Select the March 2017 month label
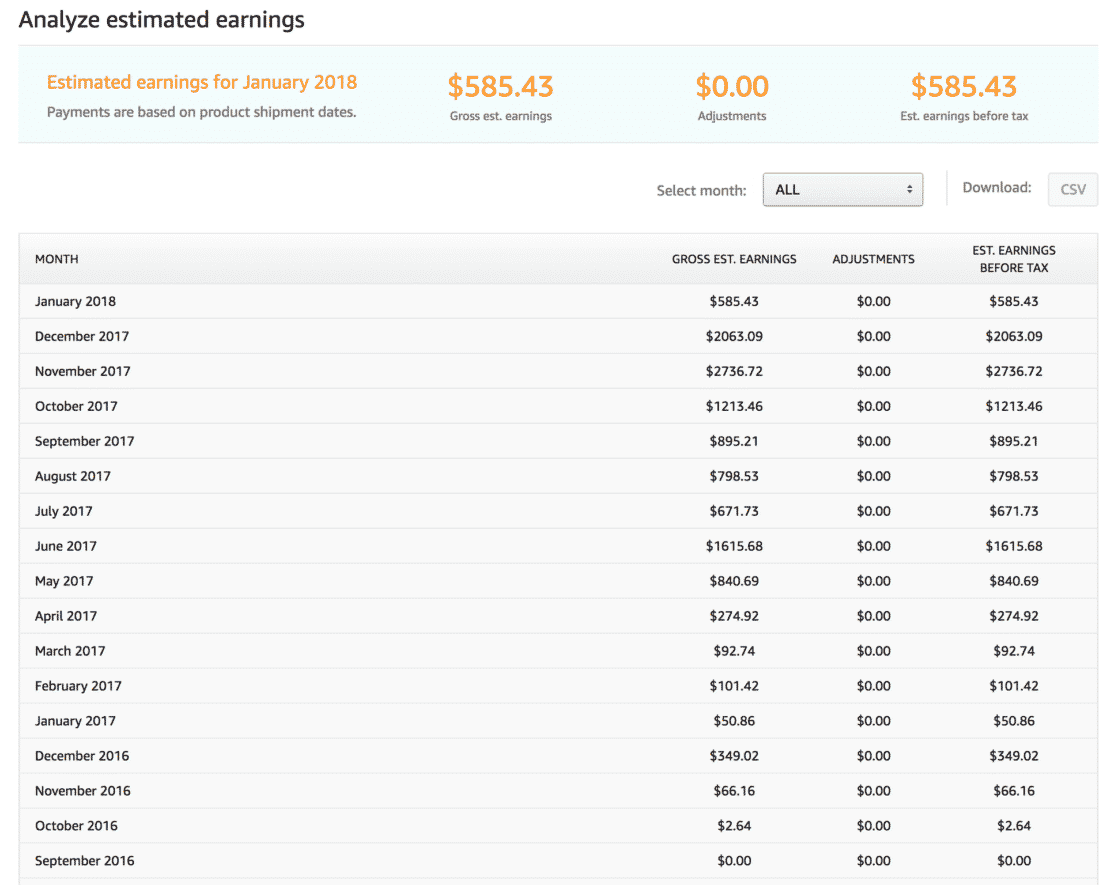This screenshot has width=1118, height=885. point(70,650)
